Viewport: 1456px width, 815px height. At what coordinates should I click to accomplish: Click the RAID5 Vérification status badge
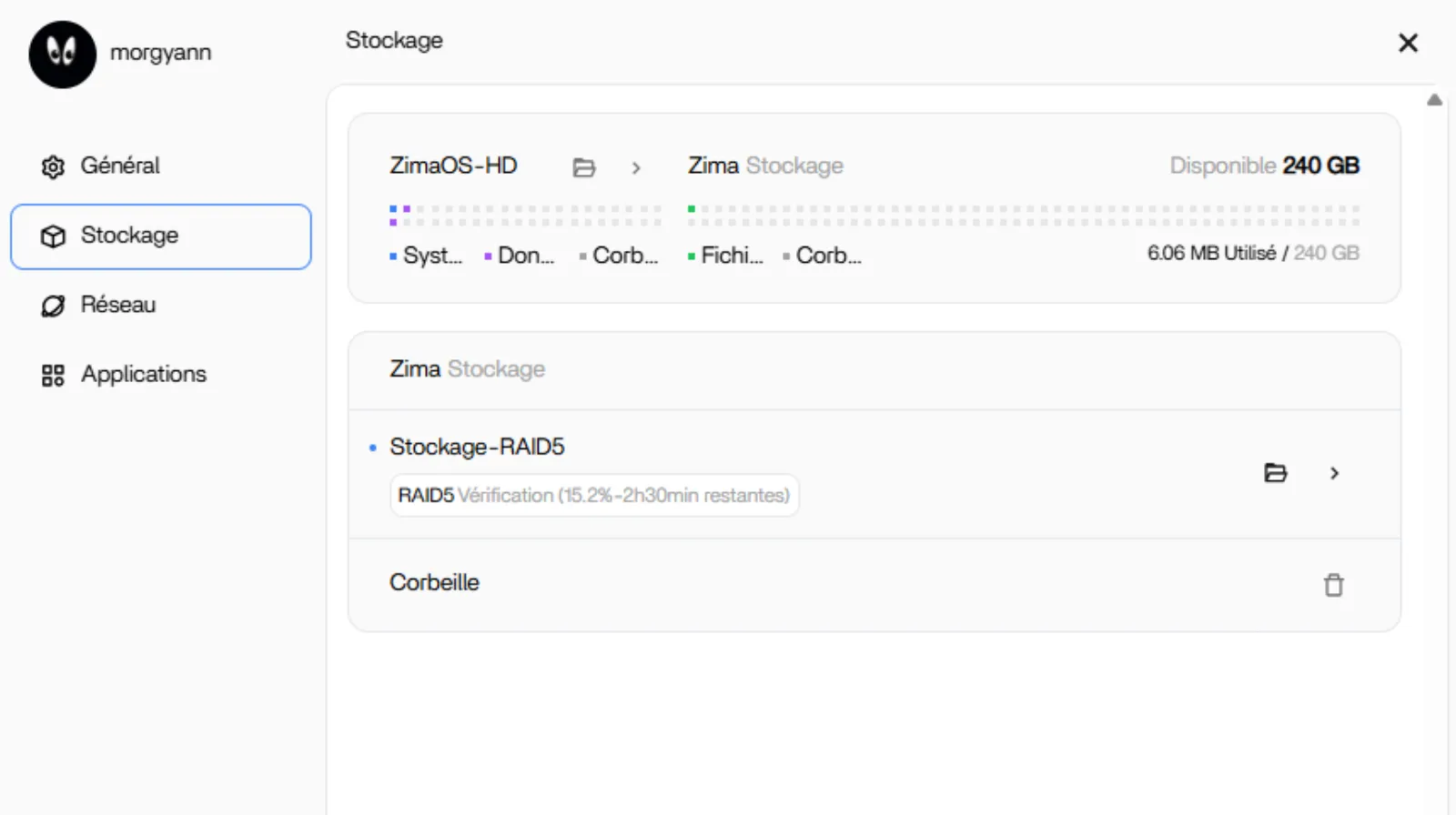[594, 496]
